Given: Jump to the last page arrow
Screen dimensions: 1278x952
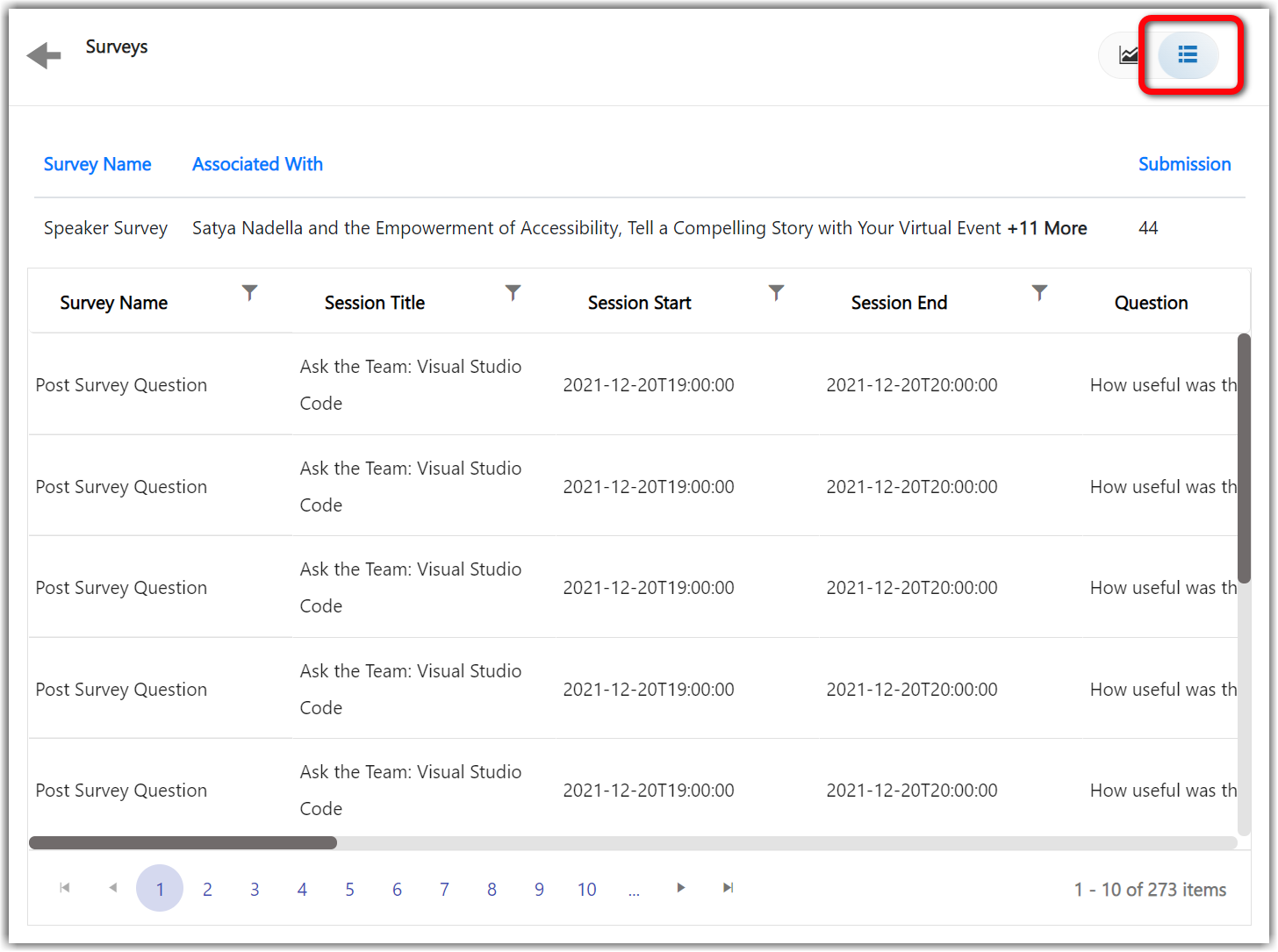Looking at the screenshot, I should point(728,888).
